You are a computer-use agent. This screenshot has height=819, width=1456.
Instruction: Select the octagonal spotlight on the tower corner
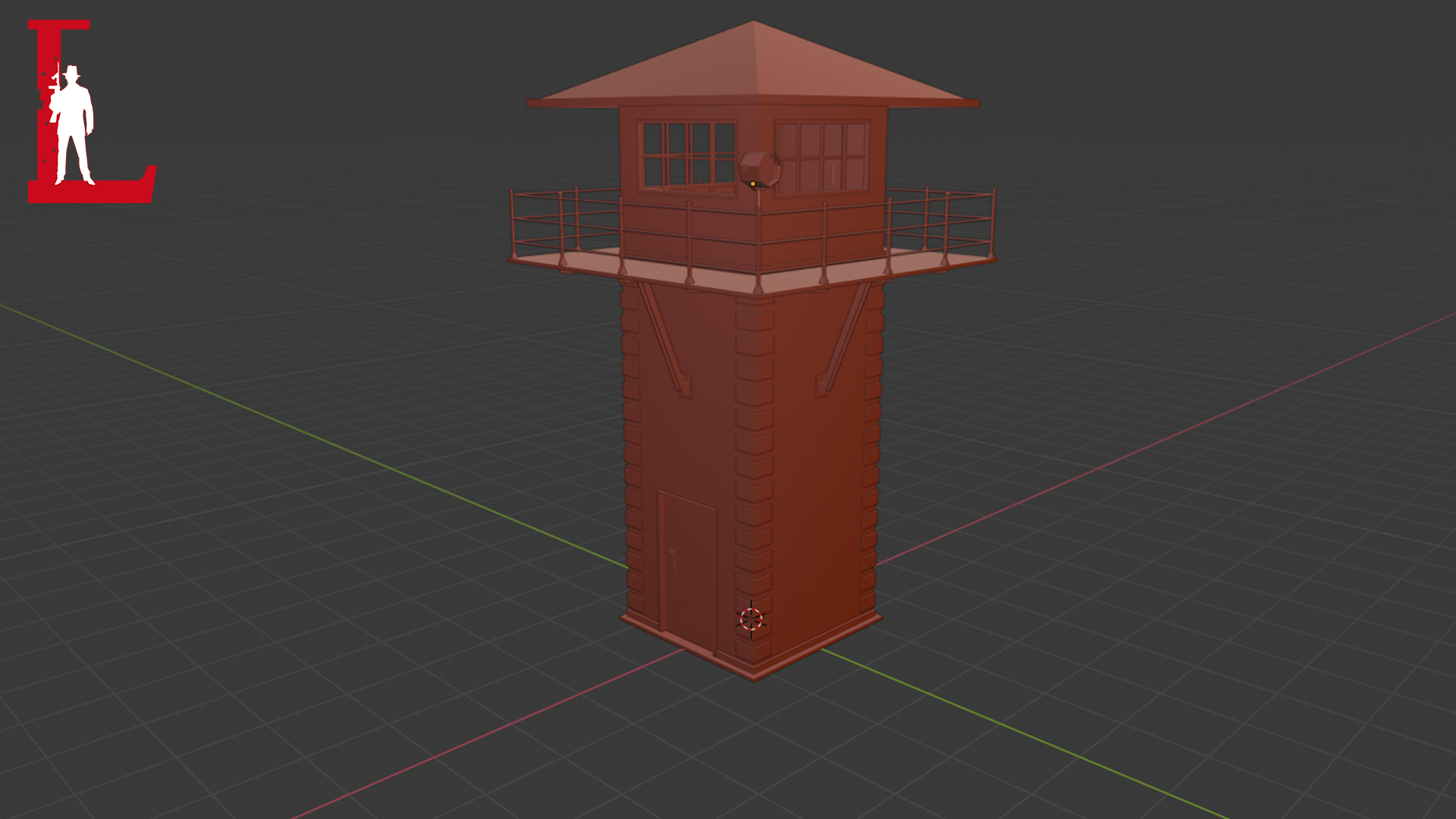click(760, 168)
